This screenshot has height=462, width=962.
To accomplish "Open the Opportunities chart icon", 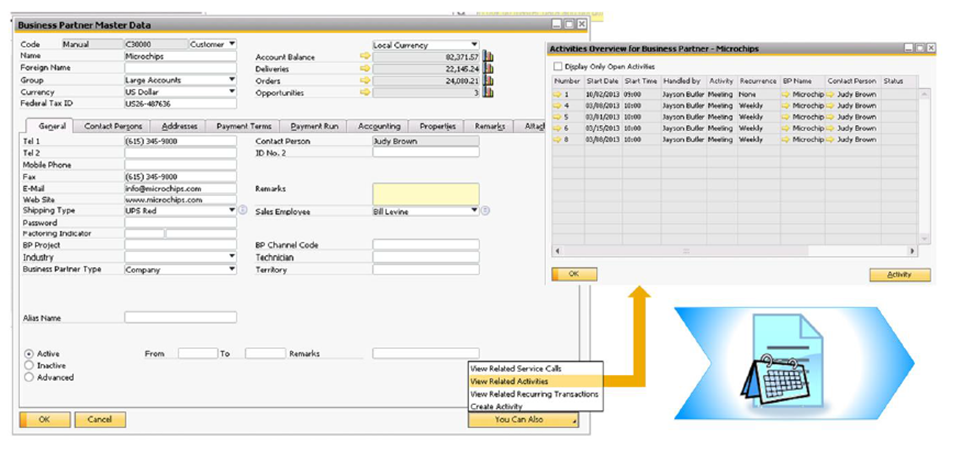I will tap(488, 93).
